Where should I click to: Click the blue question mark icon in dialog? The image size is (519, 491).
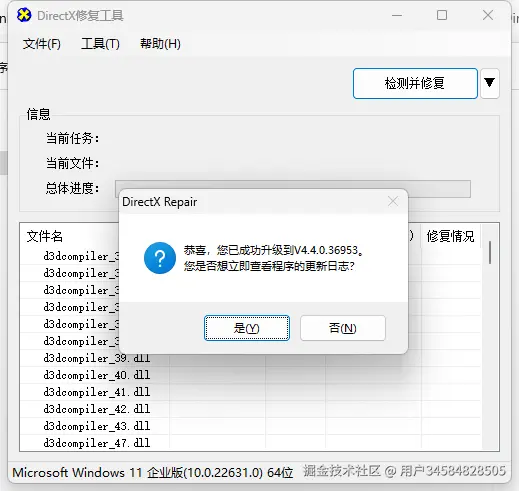pos(160,258)
